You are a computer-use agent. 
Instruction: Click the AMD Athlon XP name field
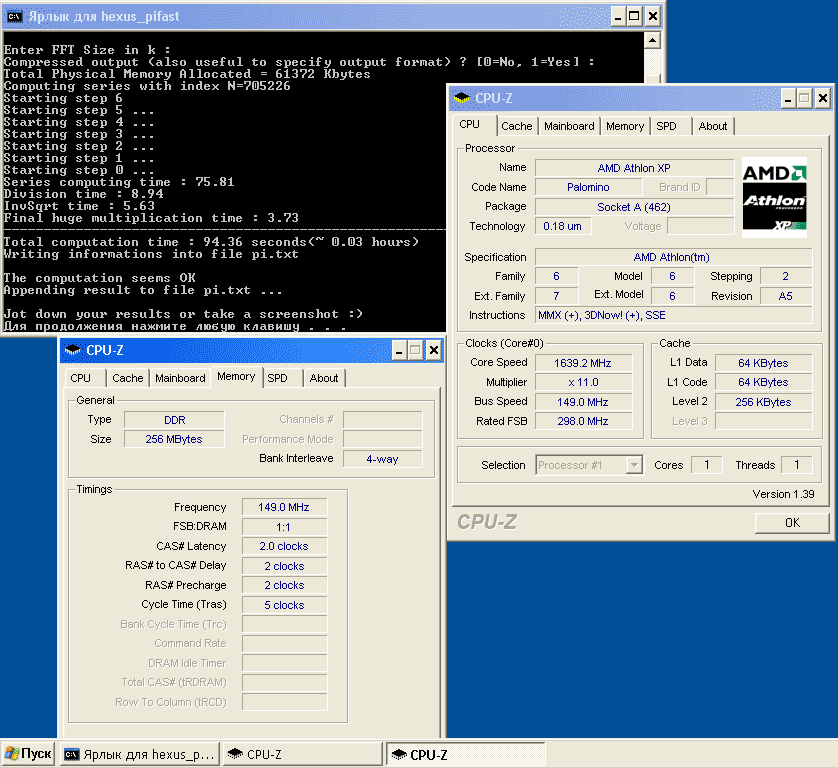coord(634,168)
